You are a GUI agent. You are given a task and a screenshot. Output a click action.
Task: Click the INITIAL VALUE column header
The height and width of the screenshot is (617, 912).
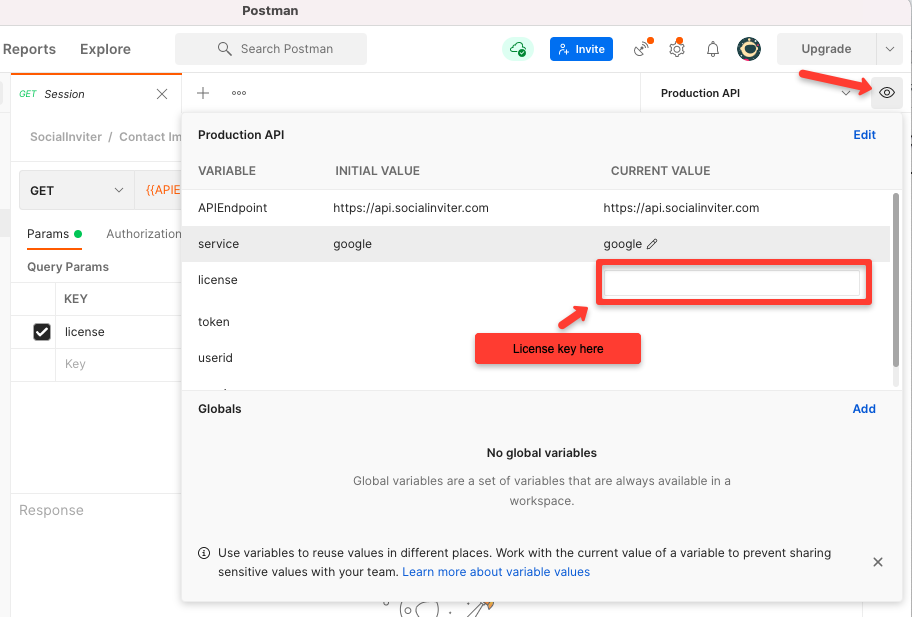pyautogui.click(x=377, y=171)
